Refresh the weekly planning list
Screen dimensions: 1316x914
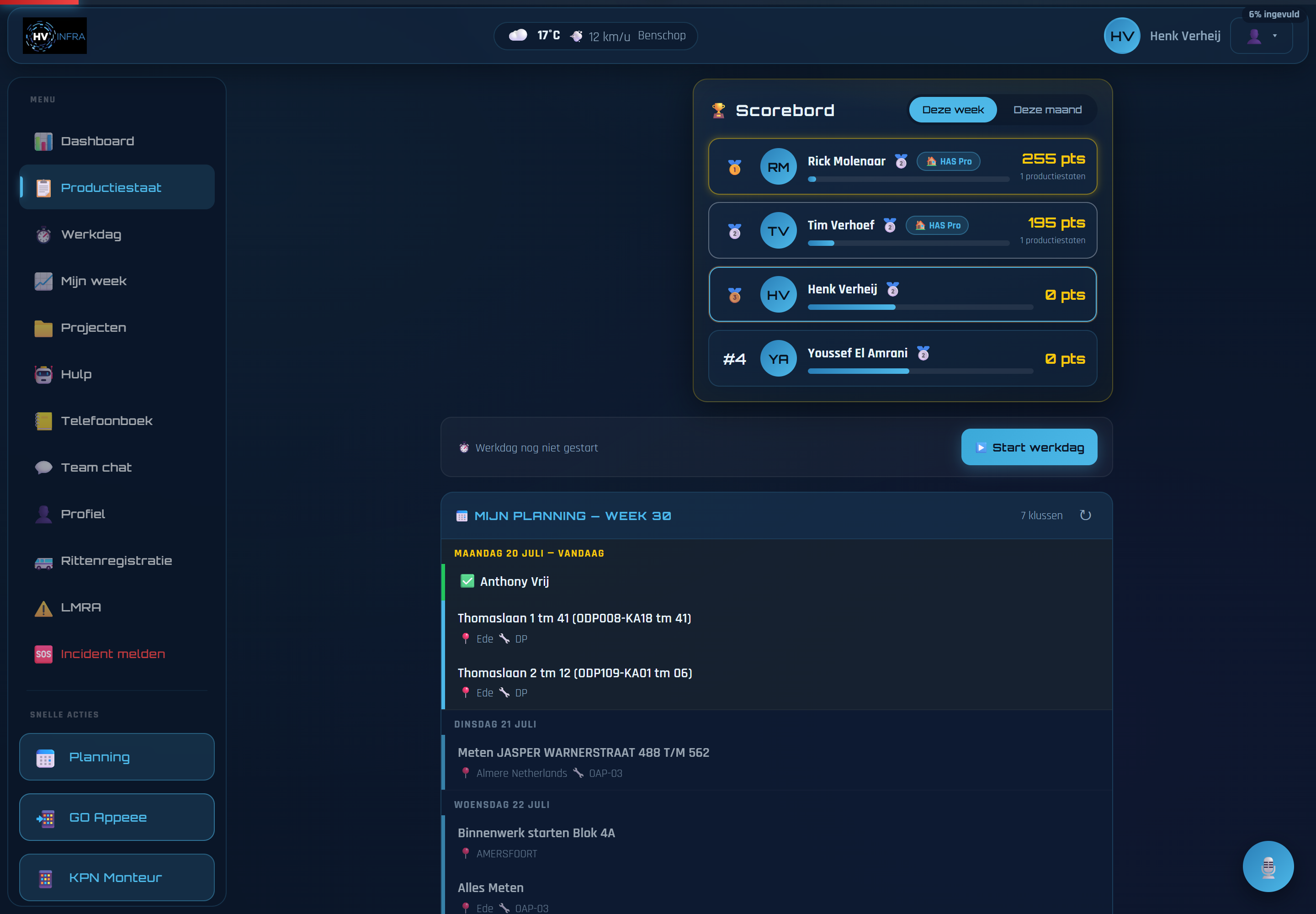point(1085,515)
